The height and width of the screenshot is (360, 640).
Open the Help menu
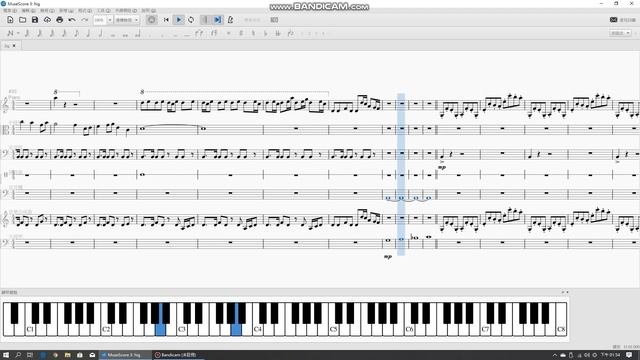click(148, 11)
